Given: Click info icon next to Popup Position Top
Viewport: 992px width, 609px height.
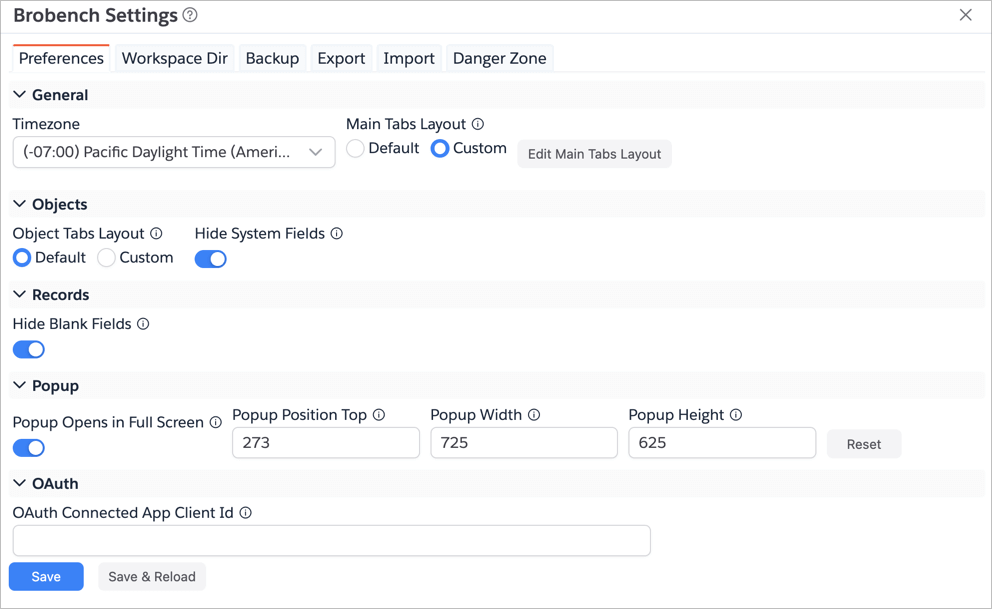Looking at the screenshot, I should (x=378, y=415).
